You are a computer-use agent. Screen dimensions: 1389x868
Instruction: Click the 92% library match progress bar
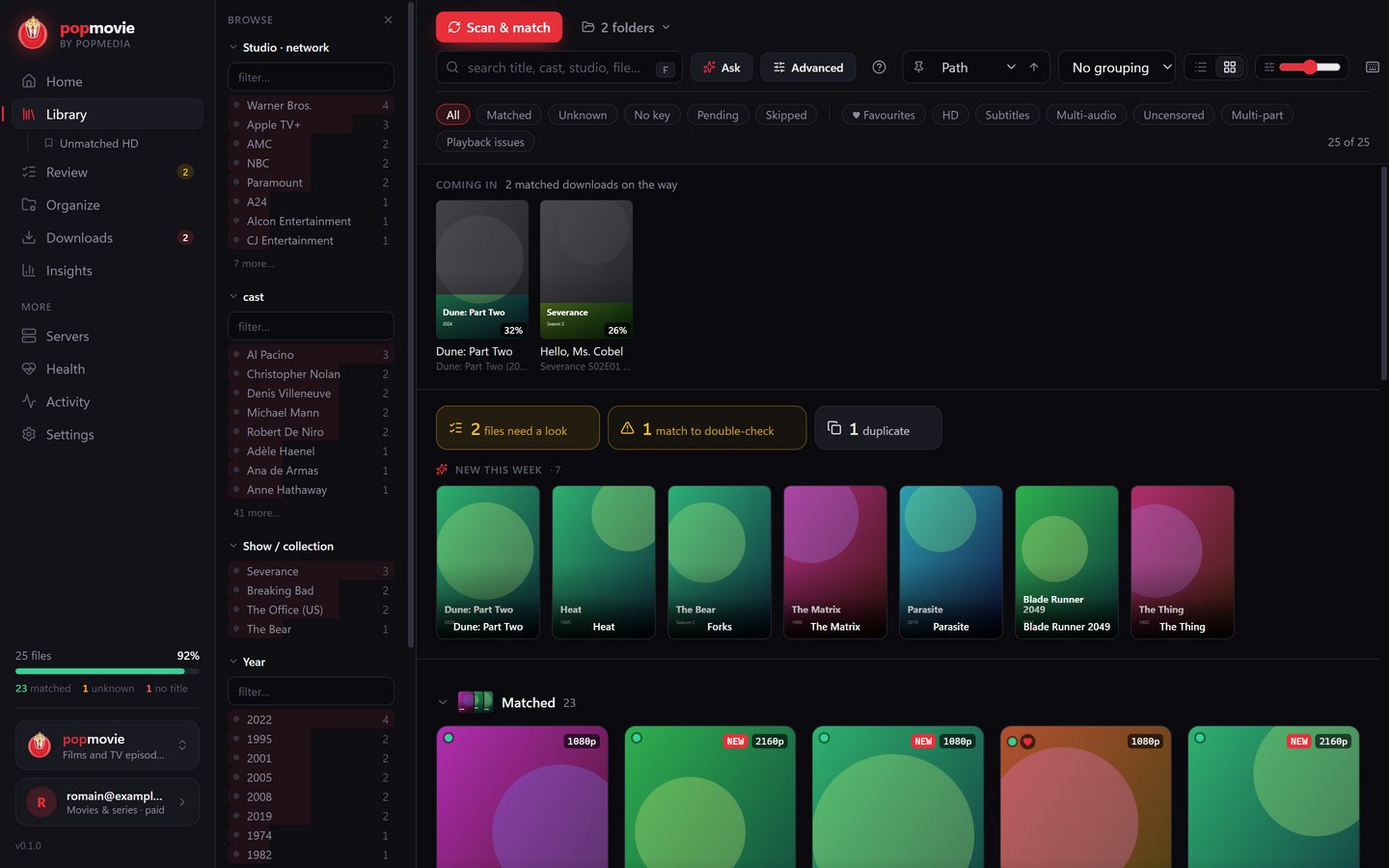click(107, 671)
